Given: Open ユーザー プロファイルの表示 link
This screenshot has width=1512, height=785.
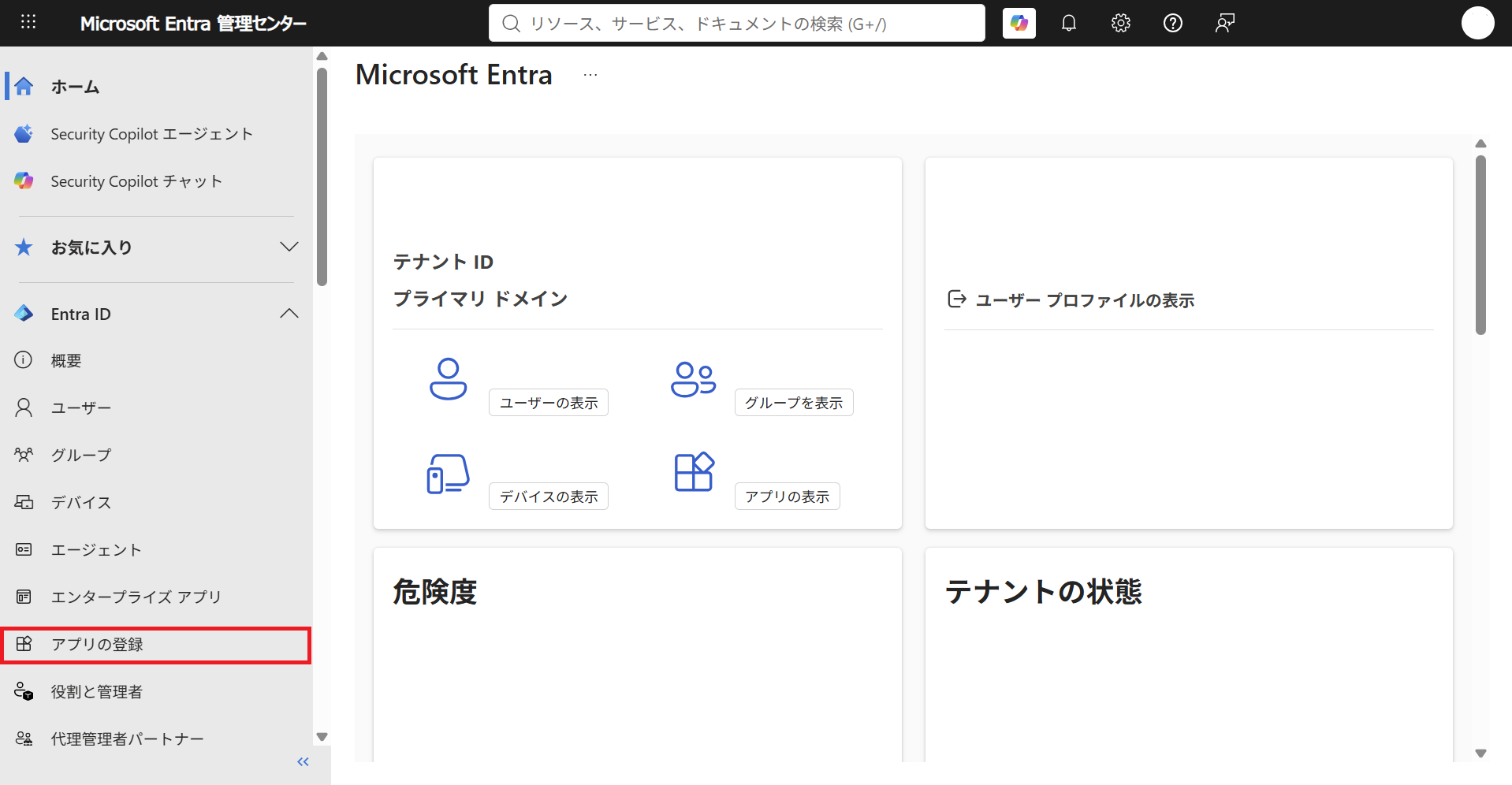Looking at the screenshot, I should (1085, 300).
